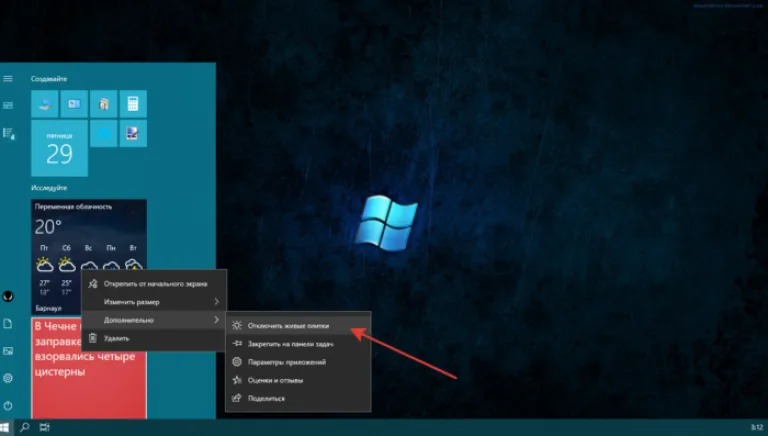Open the blue Windows logo tile
The image size is (768, 436).
click(104, 133)
